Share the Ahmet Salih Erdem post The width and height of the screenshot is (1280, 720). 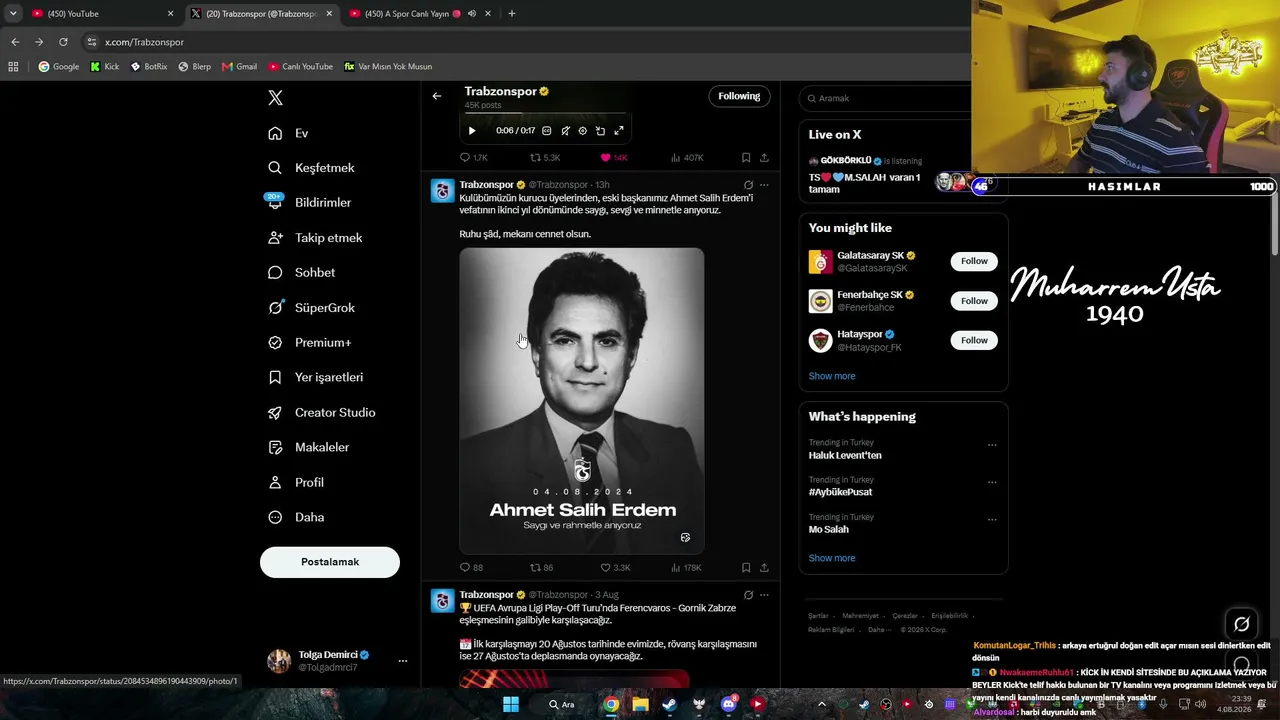tap(764, 568)
